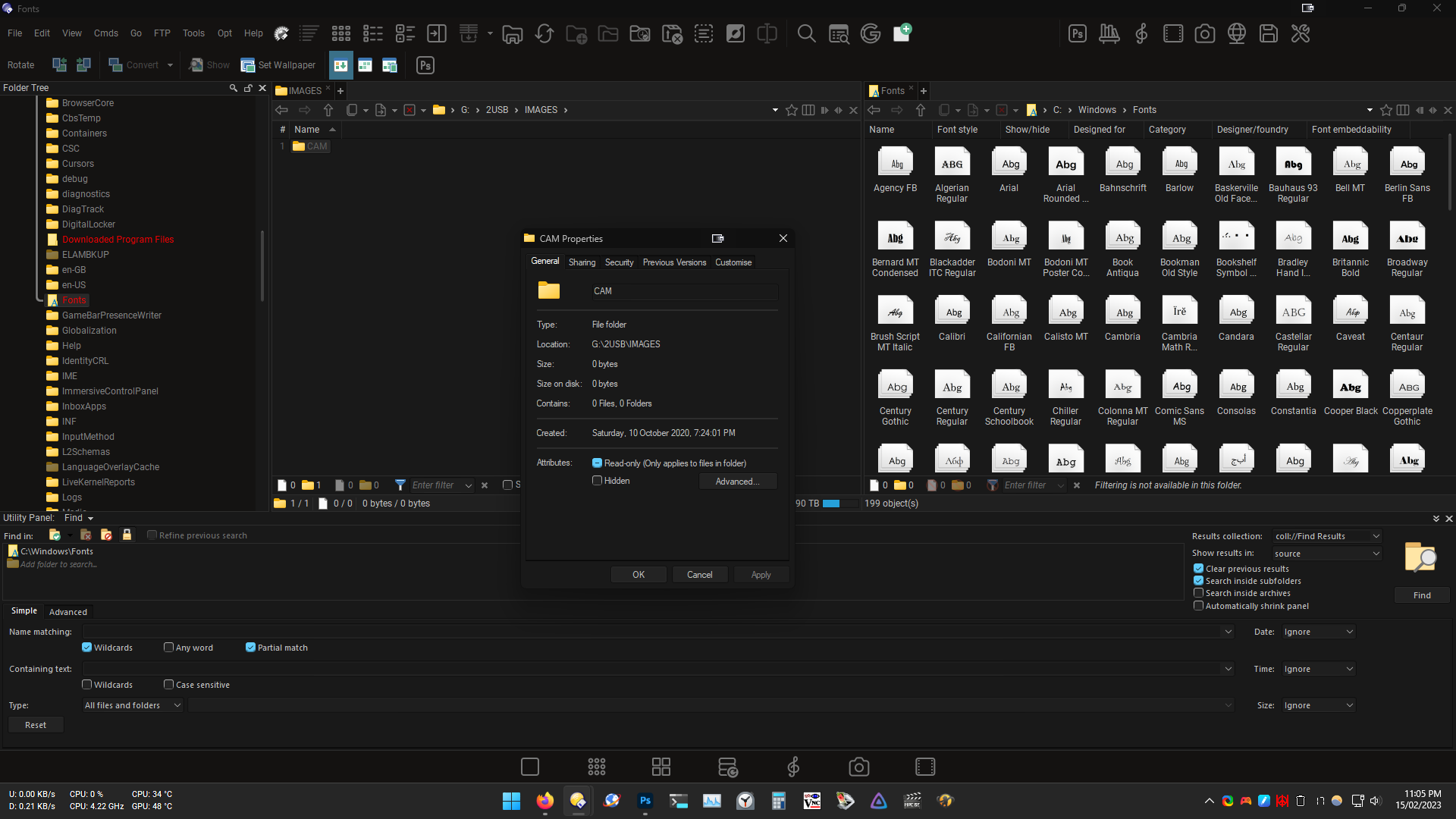
Task: Click the Advanced... button in properties
Action: coord(737,482)
